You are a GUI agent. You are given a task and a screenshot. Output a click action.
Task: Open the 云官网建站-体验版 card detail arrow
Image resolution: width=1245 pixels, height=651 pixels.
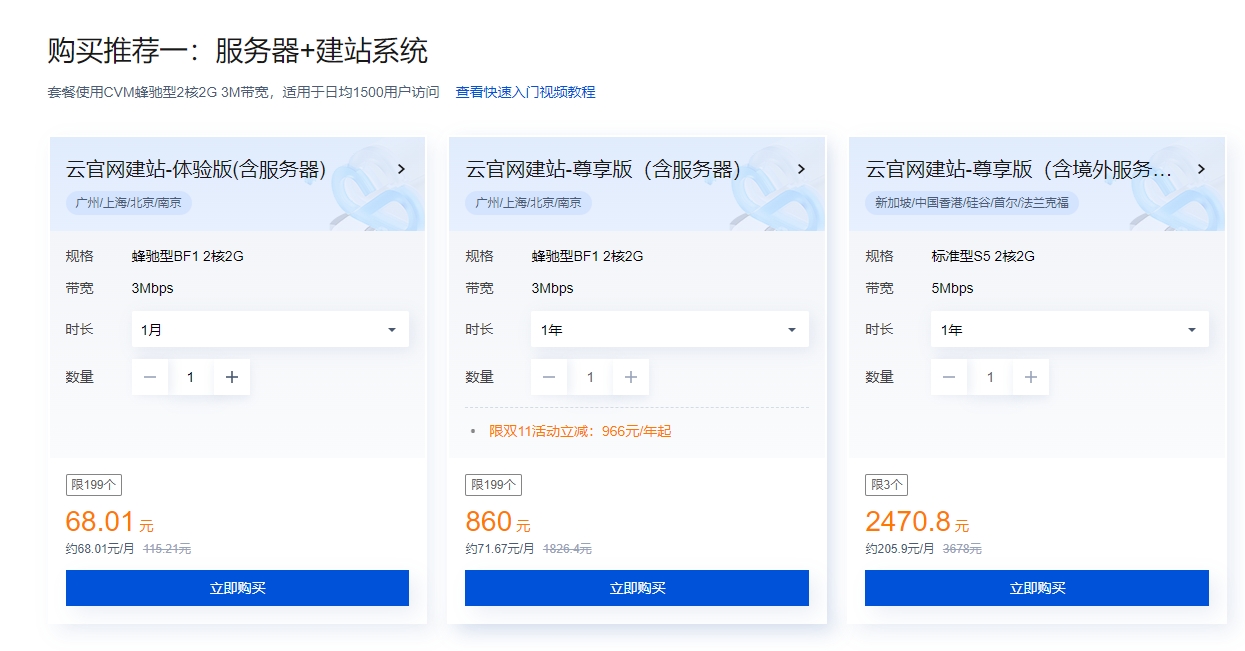point(401,170)
